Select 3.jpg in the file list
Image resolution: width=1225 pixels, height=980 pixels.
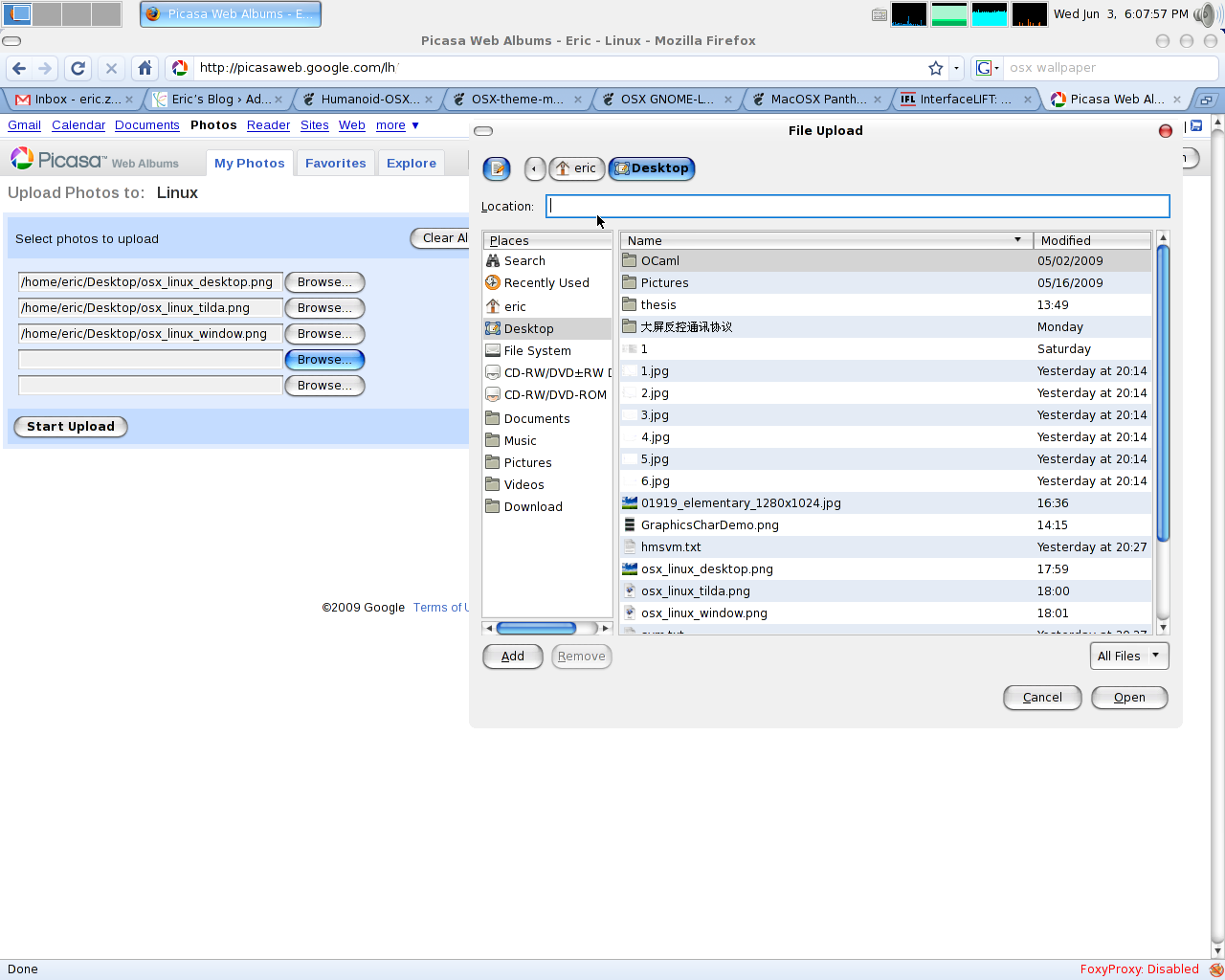(886, 415)
